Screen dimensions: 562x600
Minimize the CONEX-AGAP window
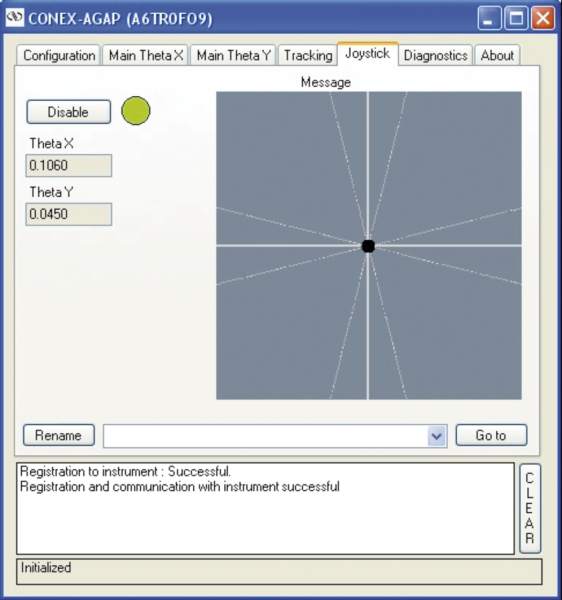489,18
